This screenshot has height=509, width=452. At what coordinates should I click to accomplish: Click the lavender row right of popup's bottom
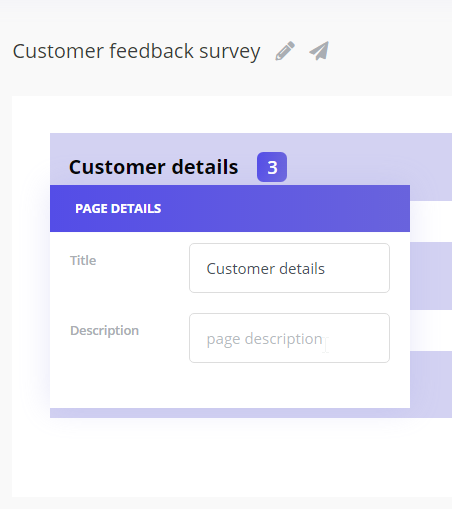(x=431, y=379)
